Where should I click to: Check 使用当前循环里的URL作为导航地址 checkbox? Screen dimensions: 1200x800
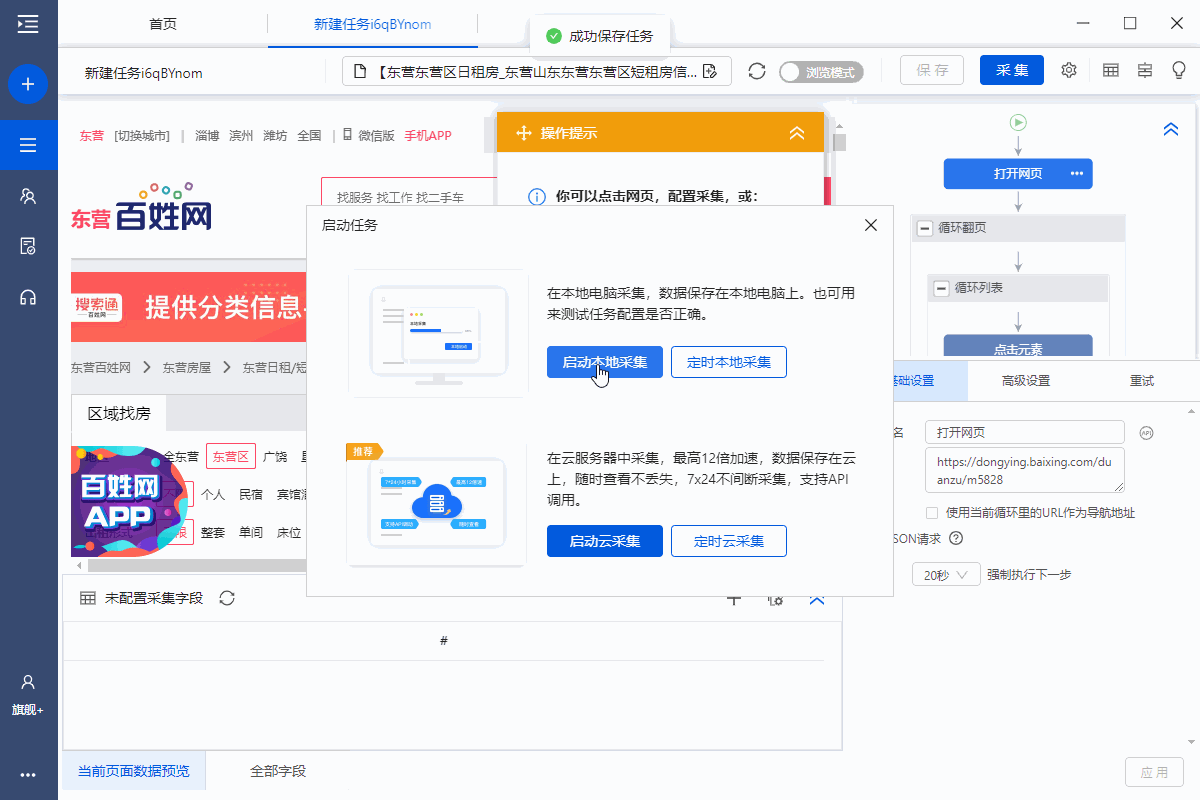(x=932, y=513)
